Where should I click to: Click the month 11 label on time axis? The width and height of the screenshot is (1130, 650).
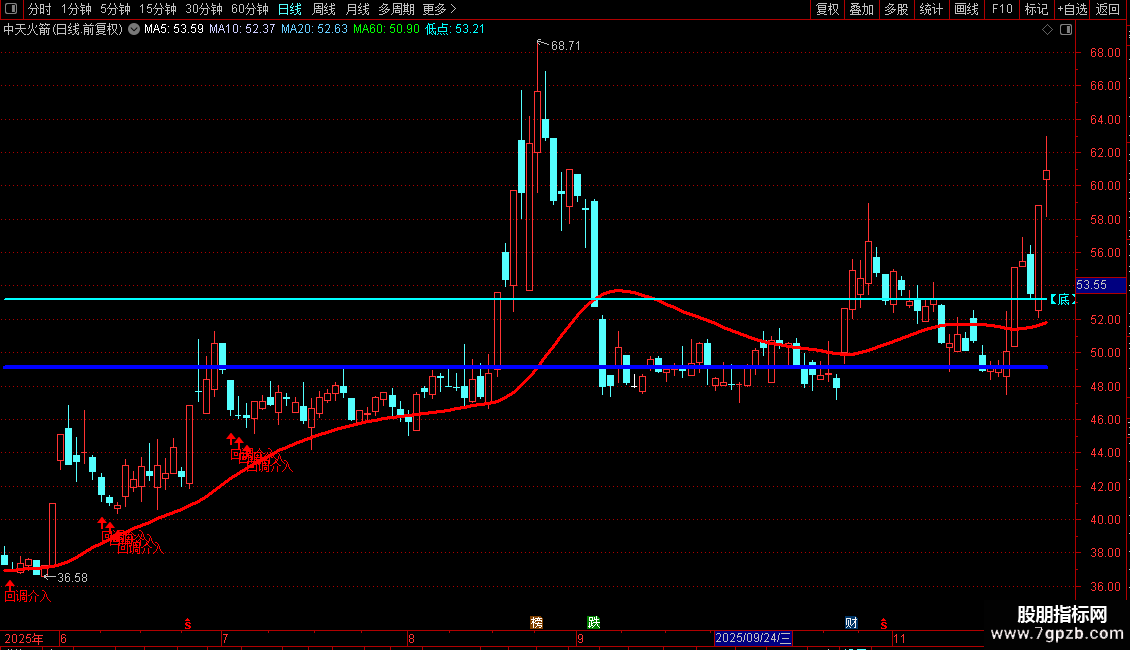[899, 638]
